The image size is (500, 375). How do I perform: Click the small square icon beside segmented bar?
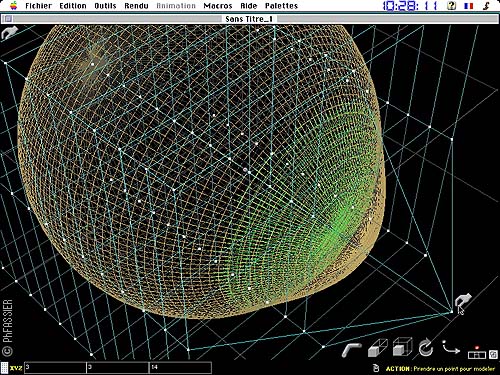[493, 354]
